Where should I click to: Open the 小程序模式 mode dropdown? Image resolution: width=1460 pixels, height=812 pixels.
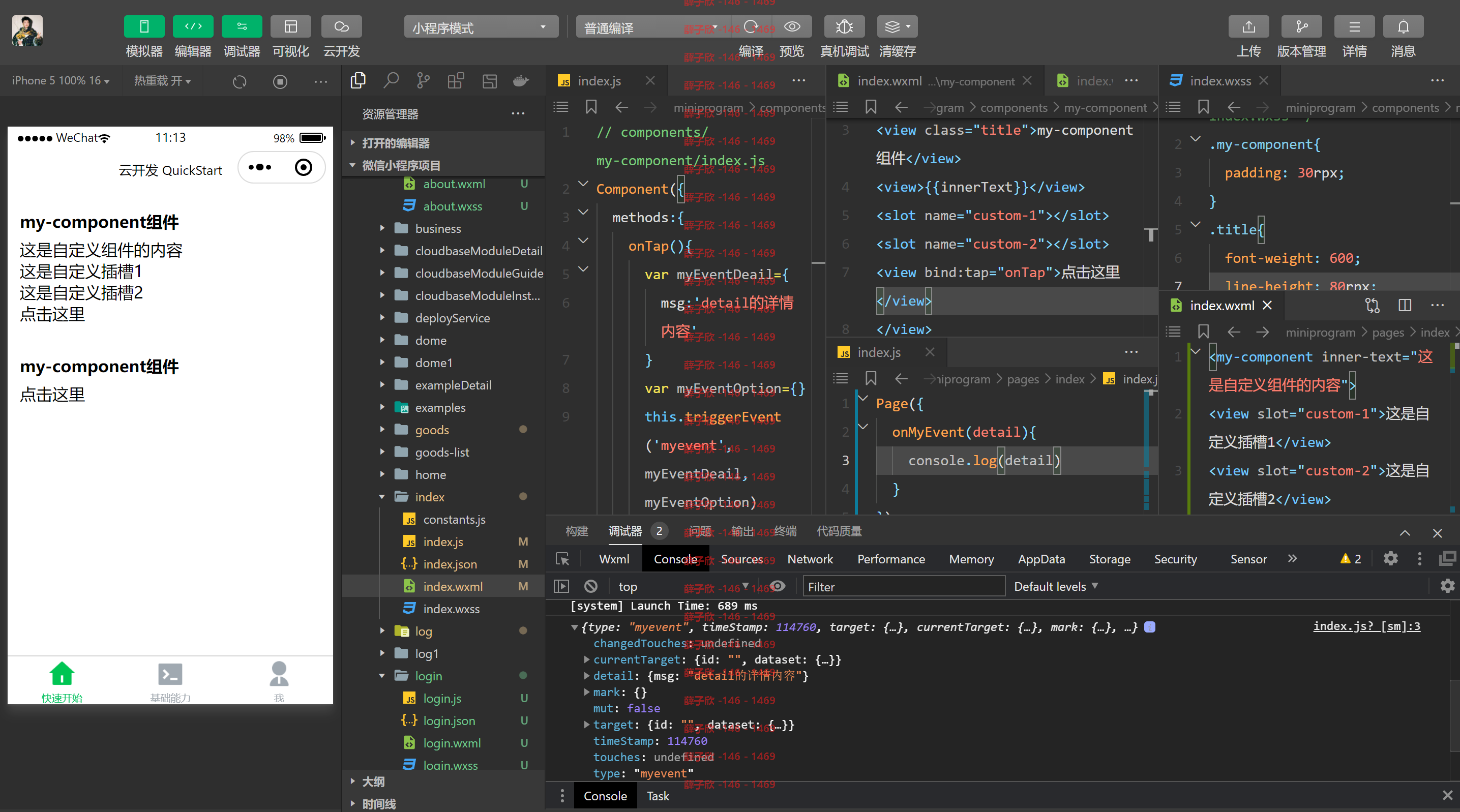[x=481, y=27]
